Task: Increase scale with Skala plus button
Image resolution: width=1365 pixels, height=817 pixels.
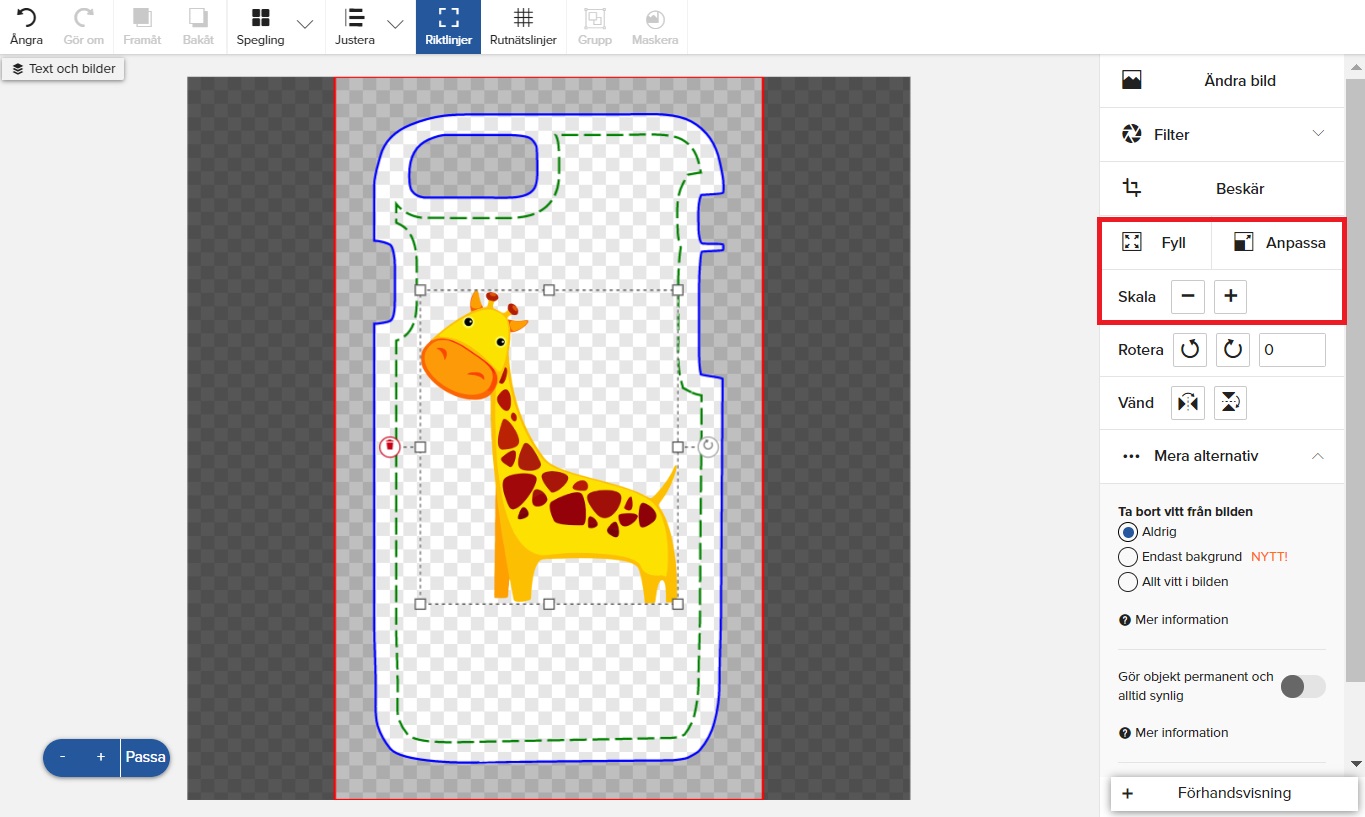Action: click(x=1230, y=297)
